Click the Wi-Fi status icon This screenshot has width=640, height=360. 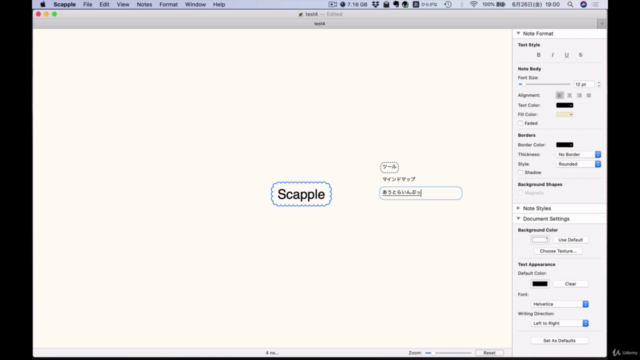(473, 4)
